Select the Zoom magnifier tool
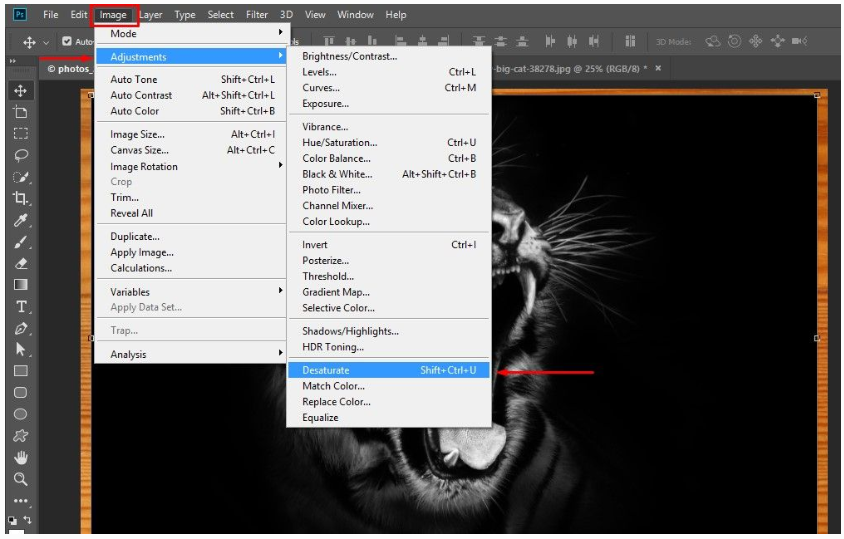Screen dimensions: 844x539 coord(20,479)
